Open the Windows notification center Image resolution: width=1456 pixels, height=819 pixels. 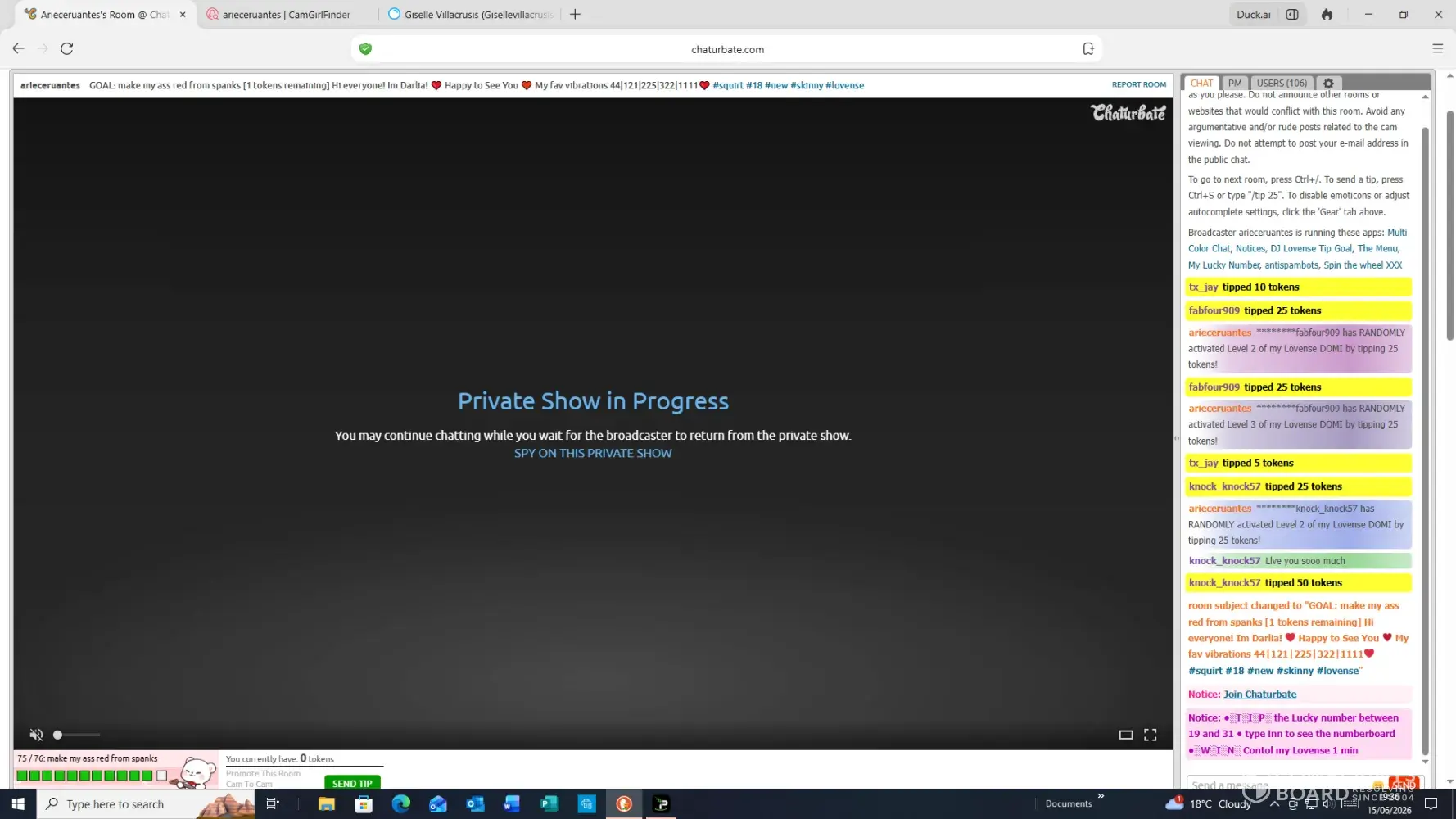tap(1431, 804)
